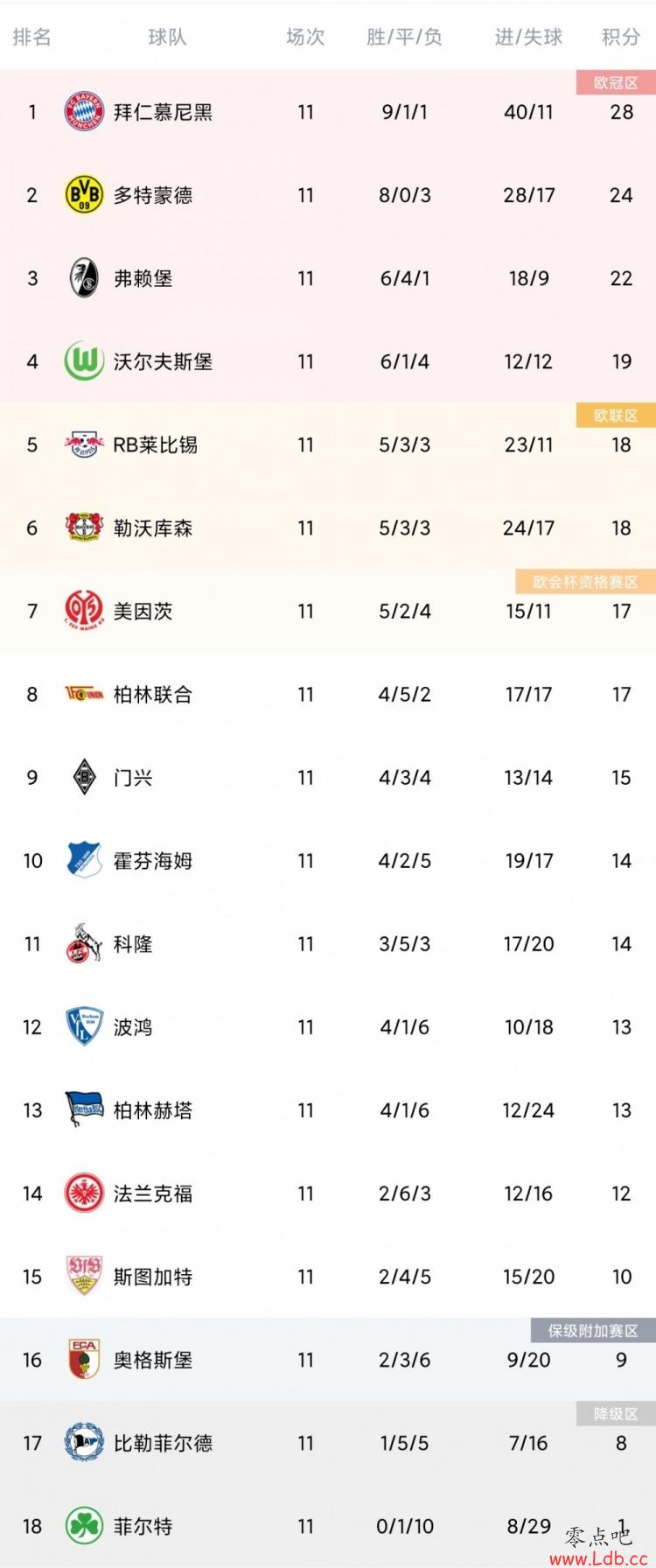Screen dimensions: 656x1568
Task: Open the 美因茨 team name
Action: 143,611
